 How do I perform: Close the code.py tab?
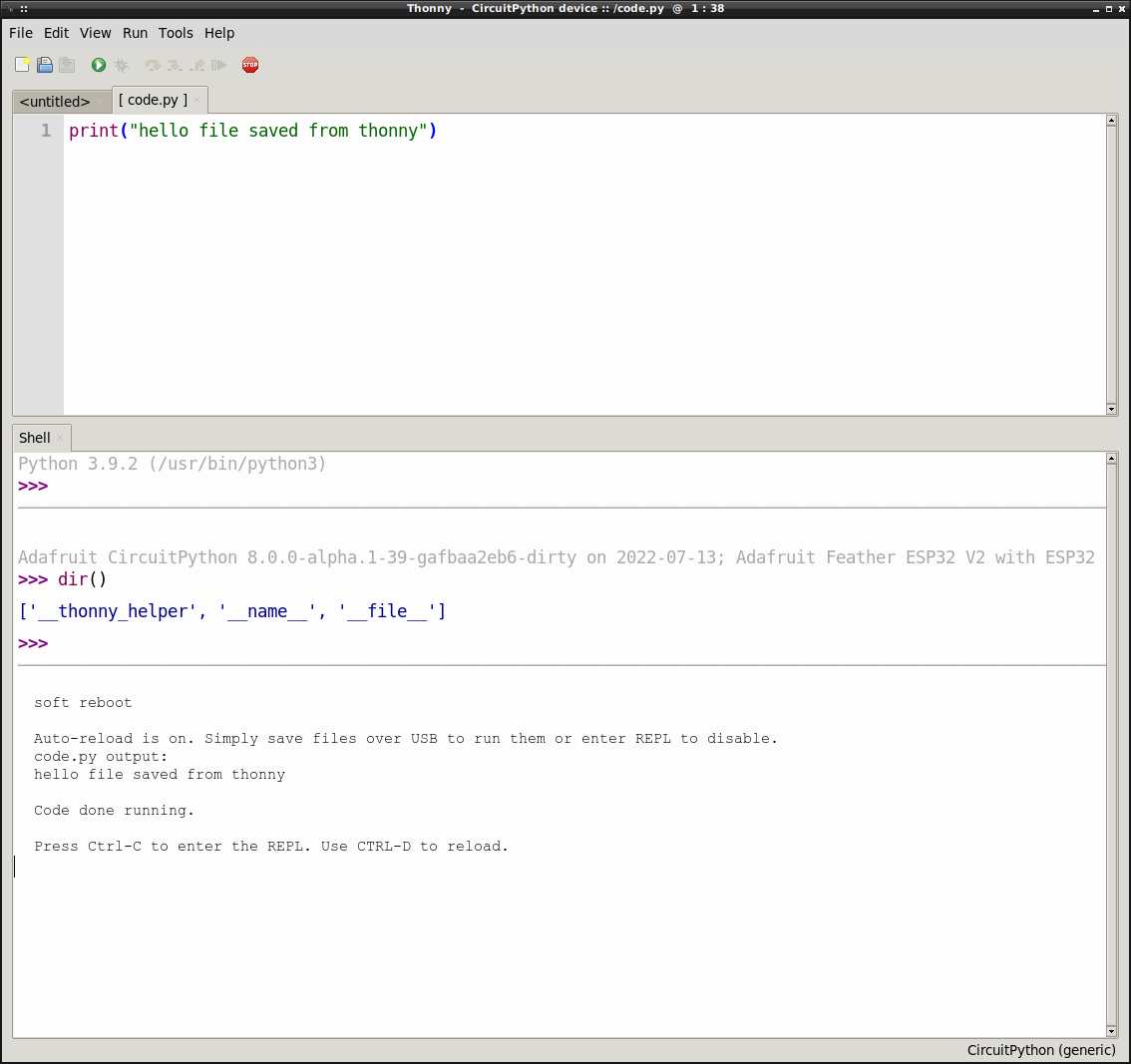pos(196,101)
